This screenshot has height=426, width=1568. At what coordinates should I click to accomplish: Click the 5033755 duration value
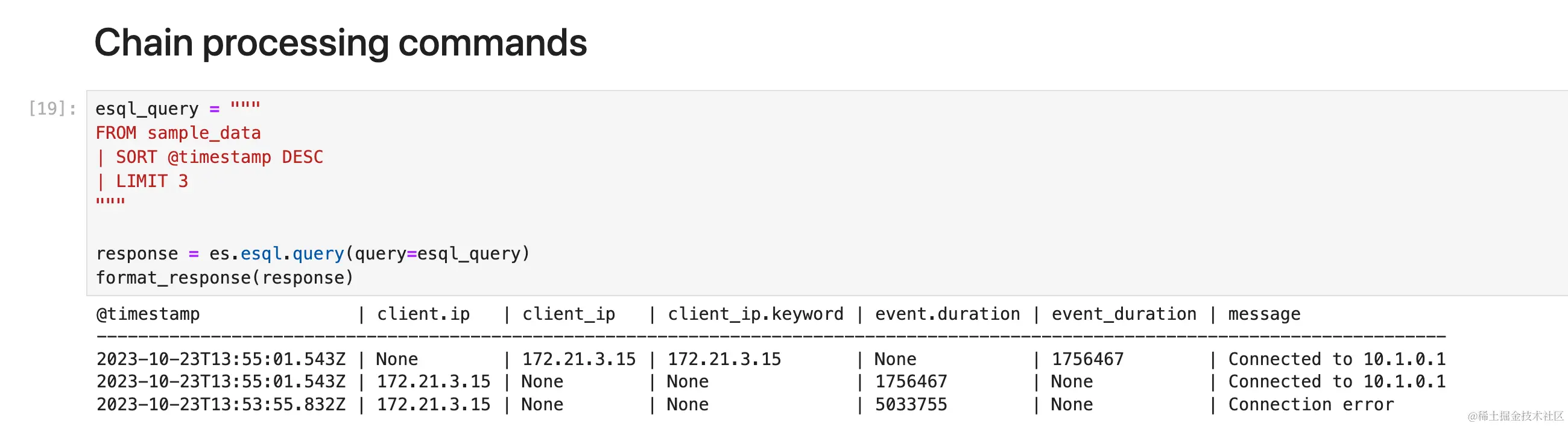click(x=911, y=404)
